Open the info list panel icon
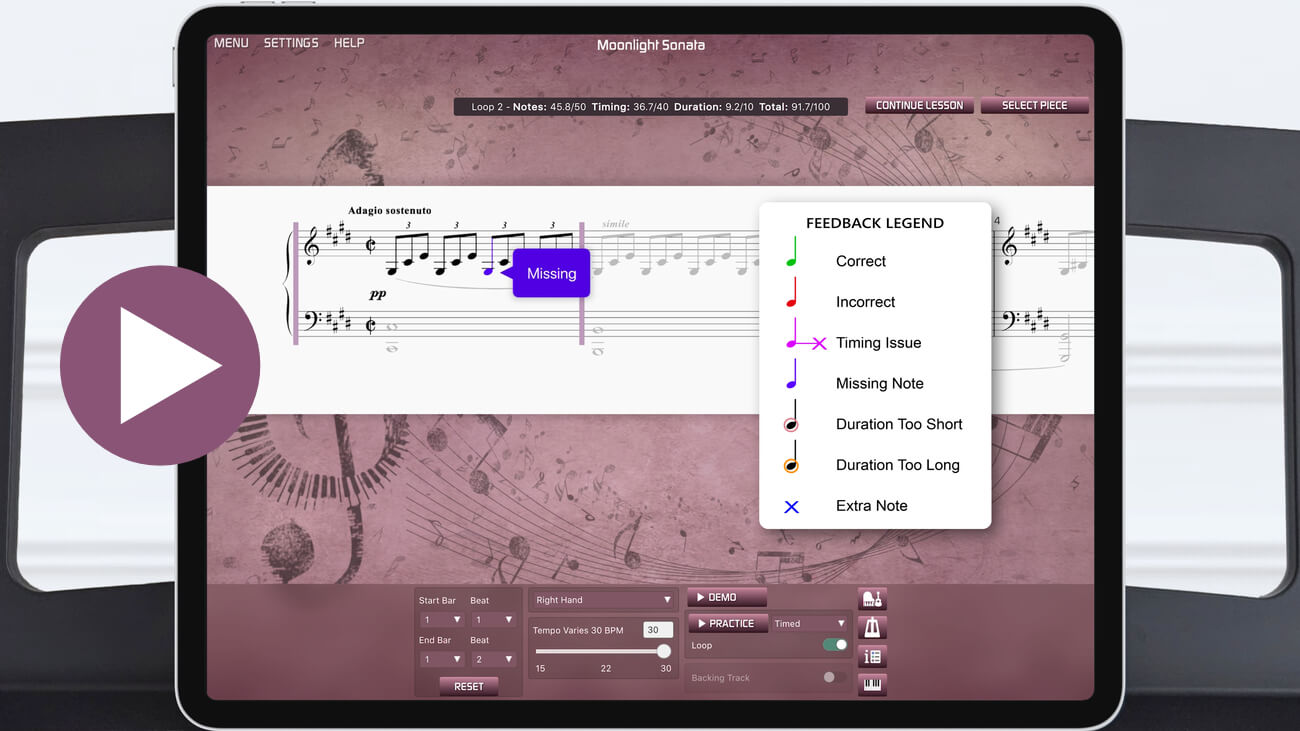The image size is (1300, 731). coord(872,656)
